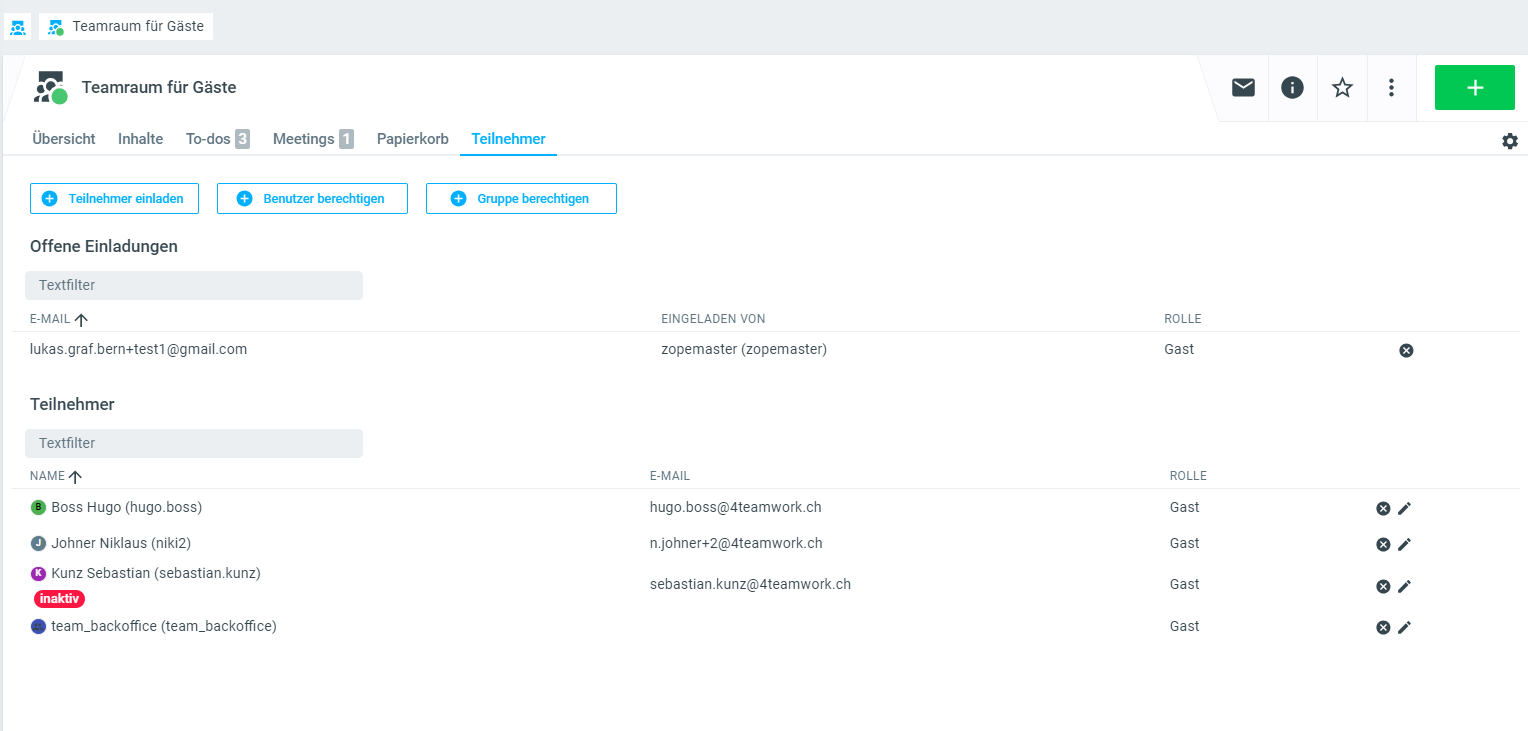Remove team_backoffice from participants
Image resolution: width=1528 pixels, height=731 pixels.
click(1383, 627)
